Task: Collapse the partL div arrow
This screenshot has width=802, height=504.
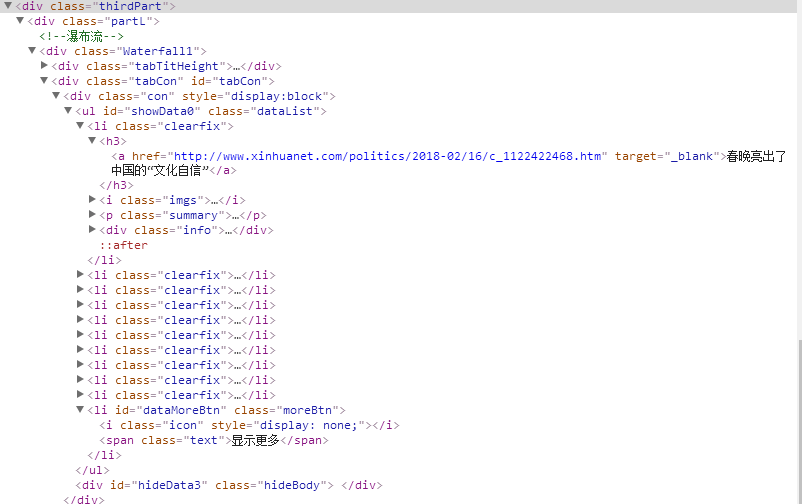Action: pyautogui.click(x=20, y=21)
